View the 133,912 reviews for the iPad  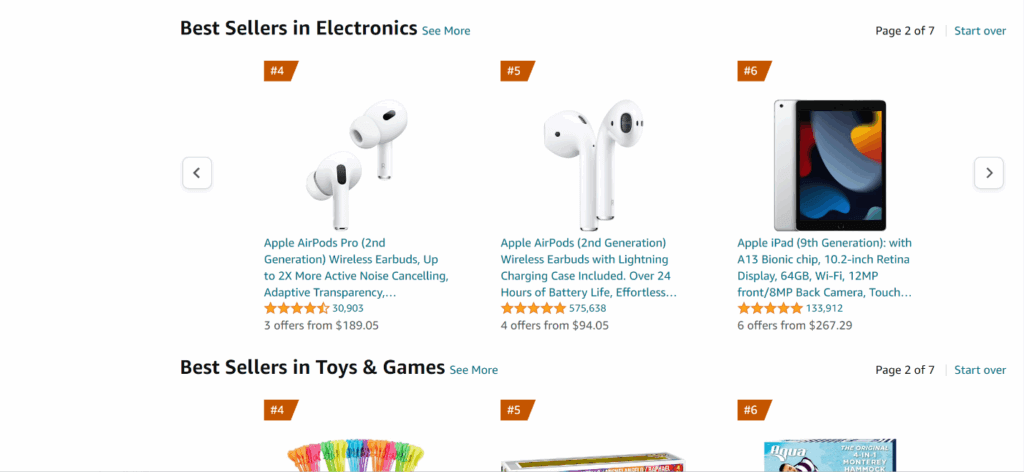click(x=825, y=308)
